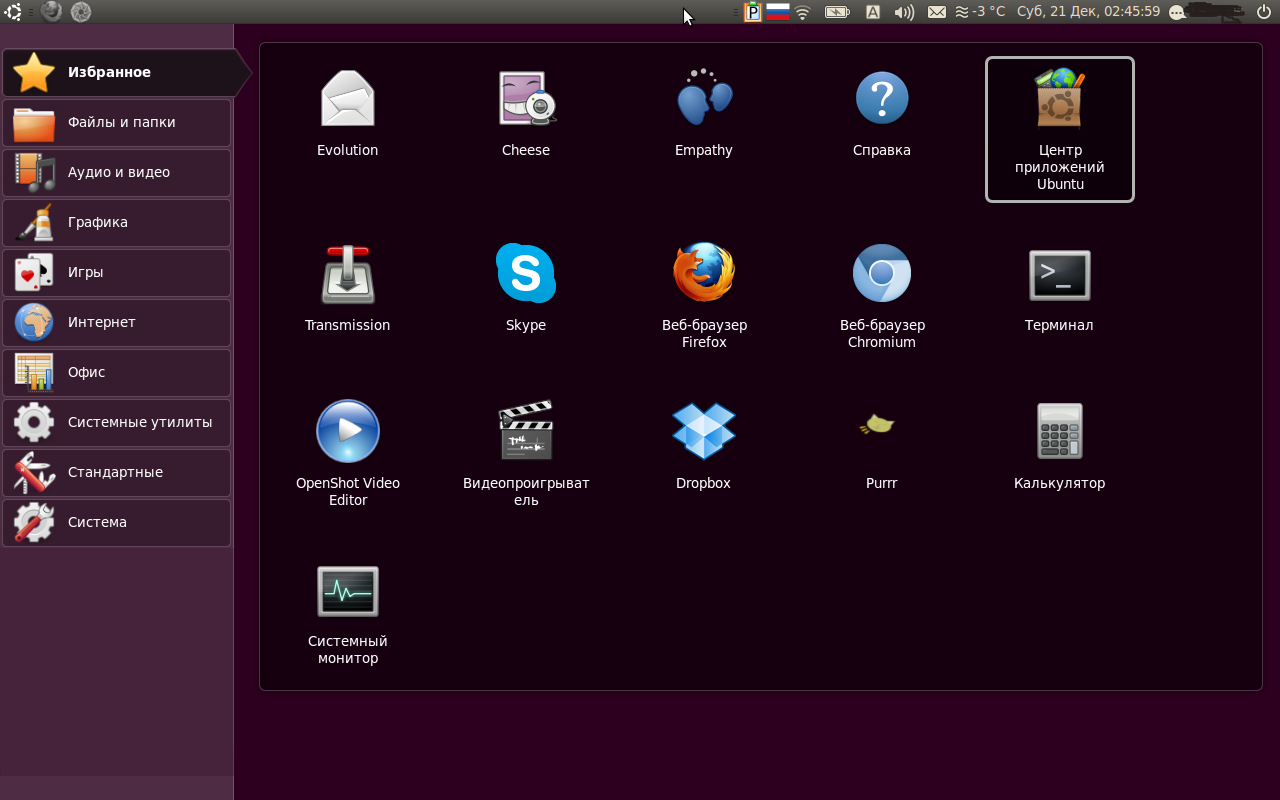
Task: Open the mail envelope messaging menu
Action: tap(937, 12)
